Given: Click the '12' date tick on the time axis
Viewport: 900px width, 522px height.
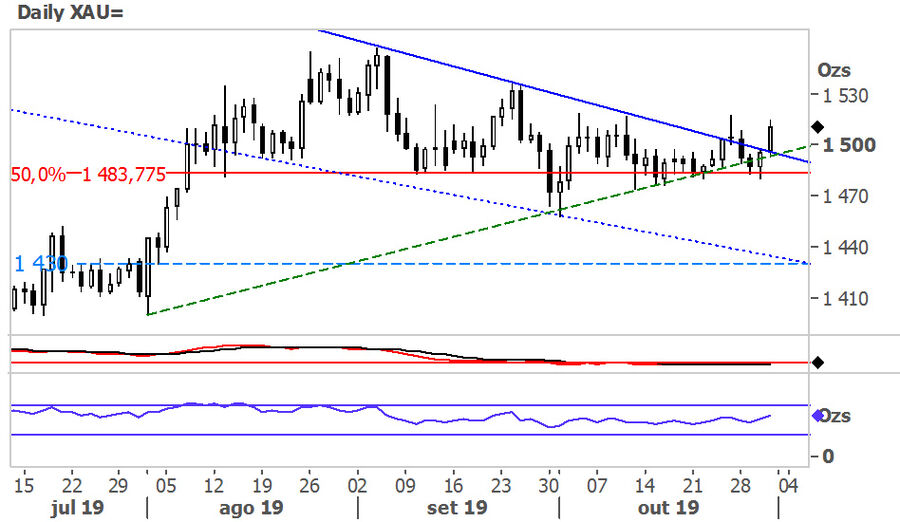Looking at the screenshot, I should tap(214, 486).
